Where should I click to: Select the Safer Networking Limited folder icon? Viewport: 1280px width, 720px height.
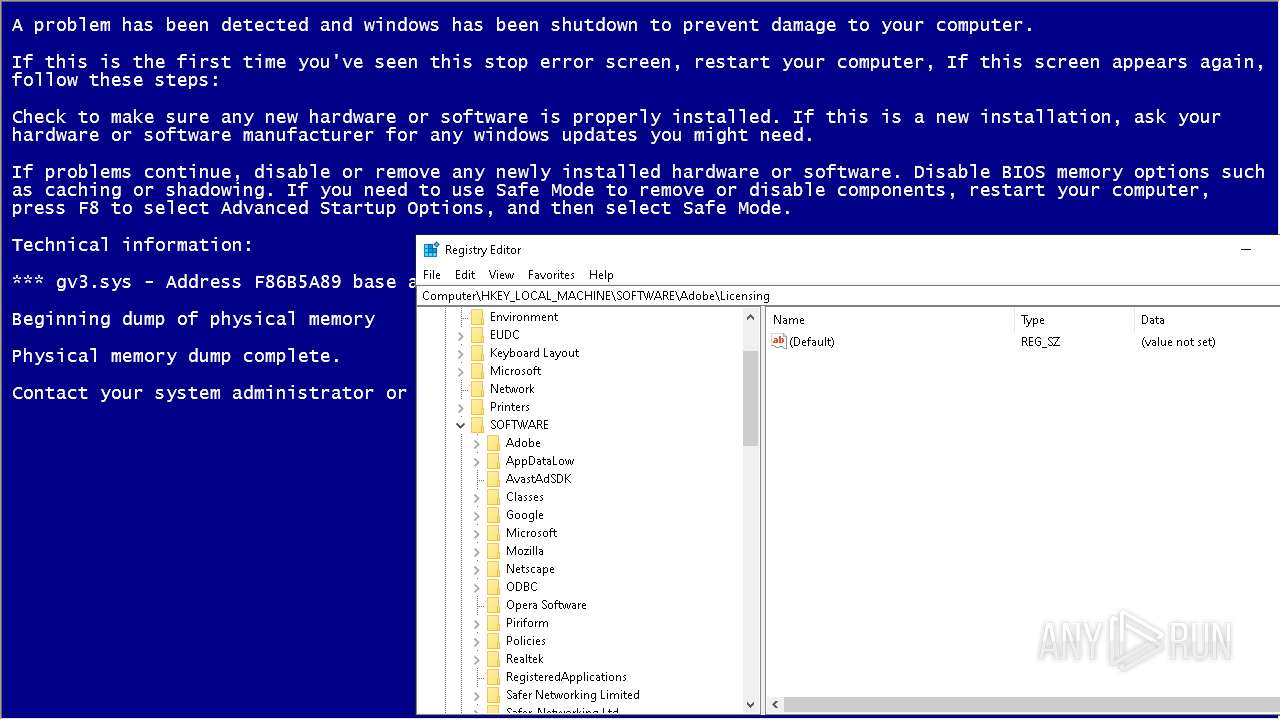tap(493, 695)
